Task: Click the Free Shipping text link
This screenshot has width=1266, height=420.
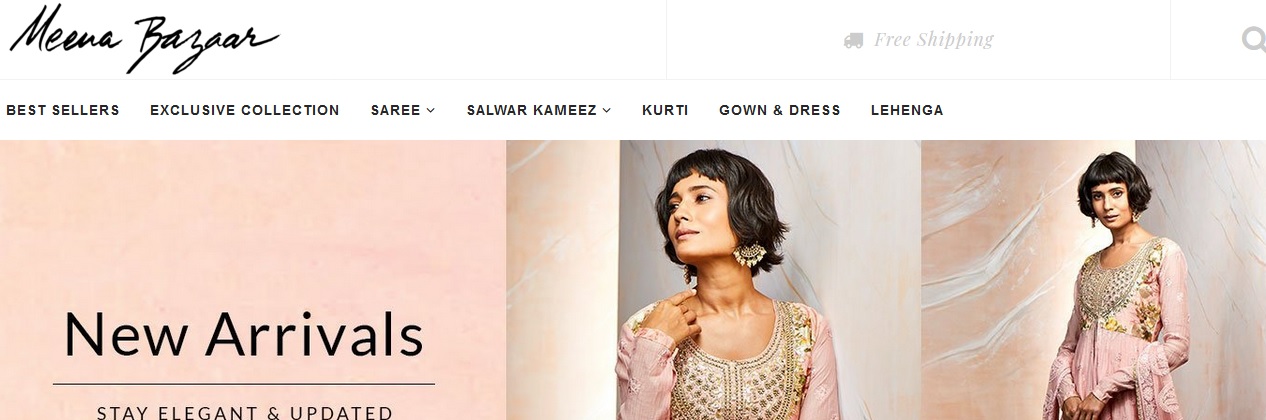Action: pos(934,40)
